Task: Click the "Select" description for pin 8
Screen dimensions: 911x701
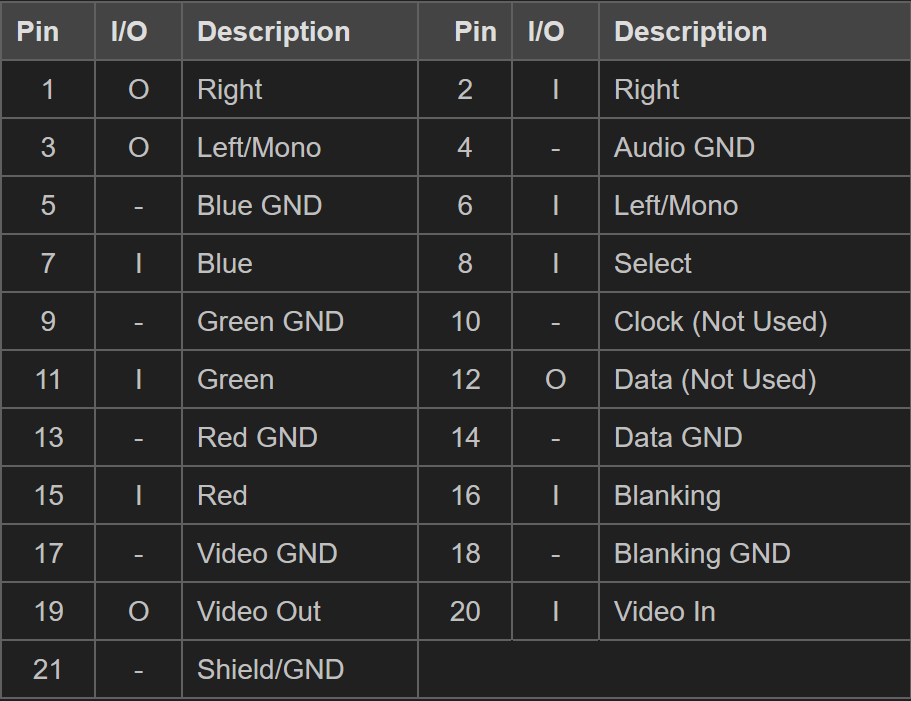Action: point(653,264)
